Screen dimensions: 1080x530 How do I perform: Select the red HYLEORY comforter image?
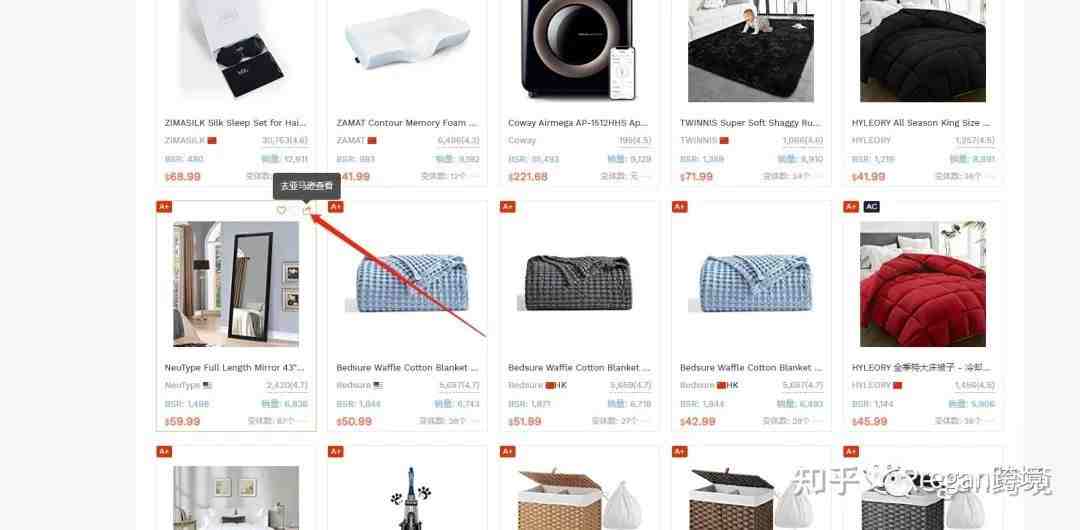(x=922, y=284)
